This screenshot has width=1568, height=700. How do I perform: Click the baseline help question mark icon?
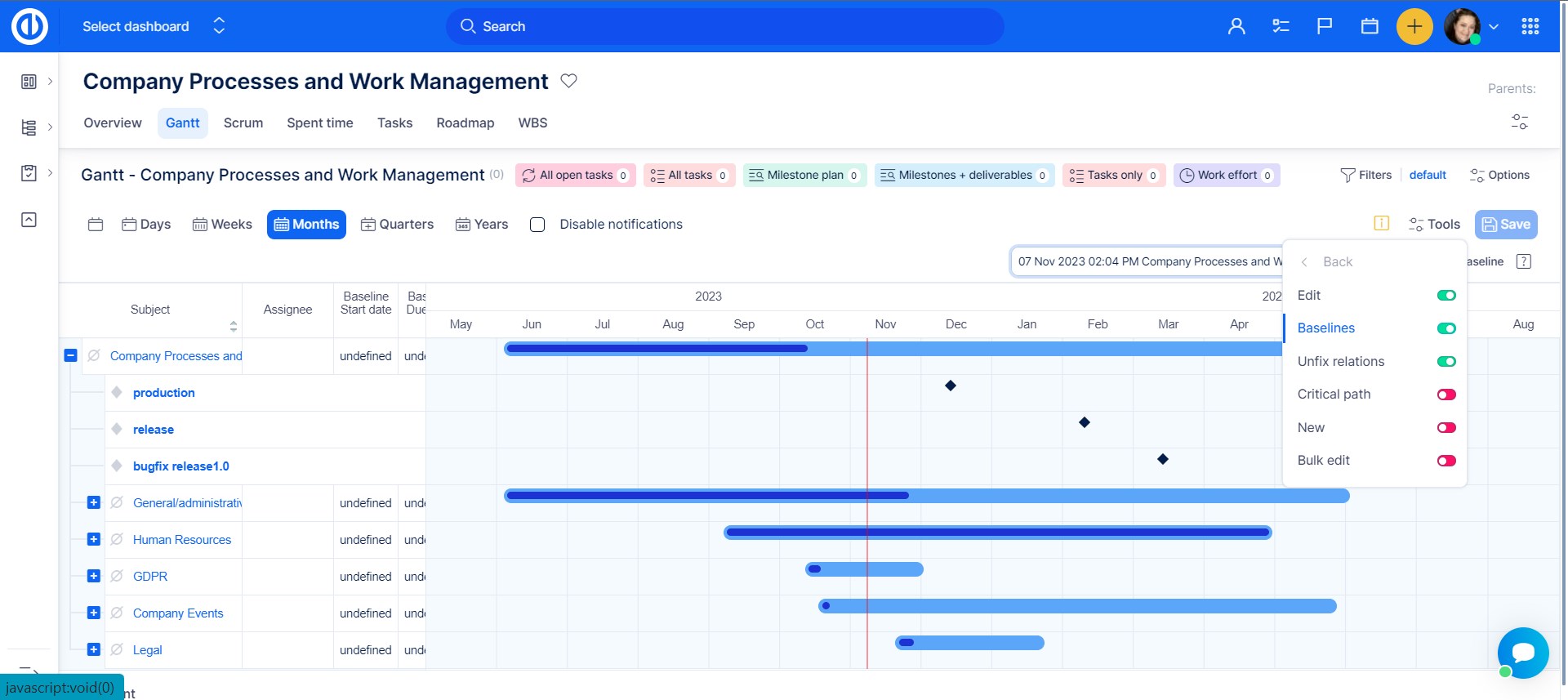(x=1523, y=261)
